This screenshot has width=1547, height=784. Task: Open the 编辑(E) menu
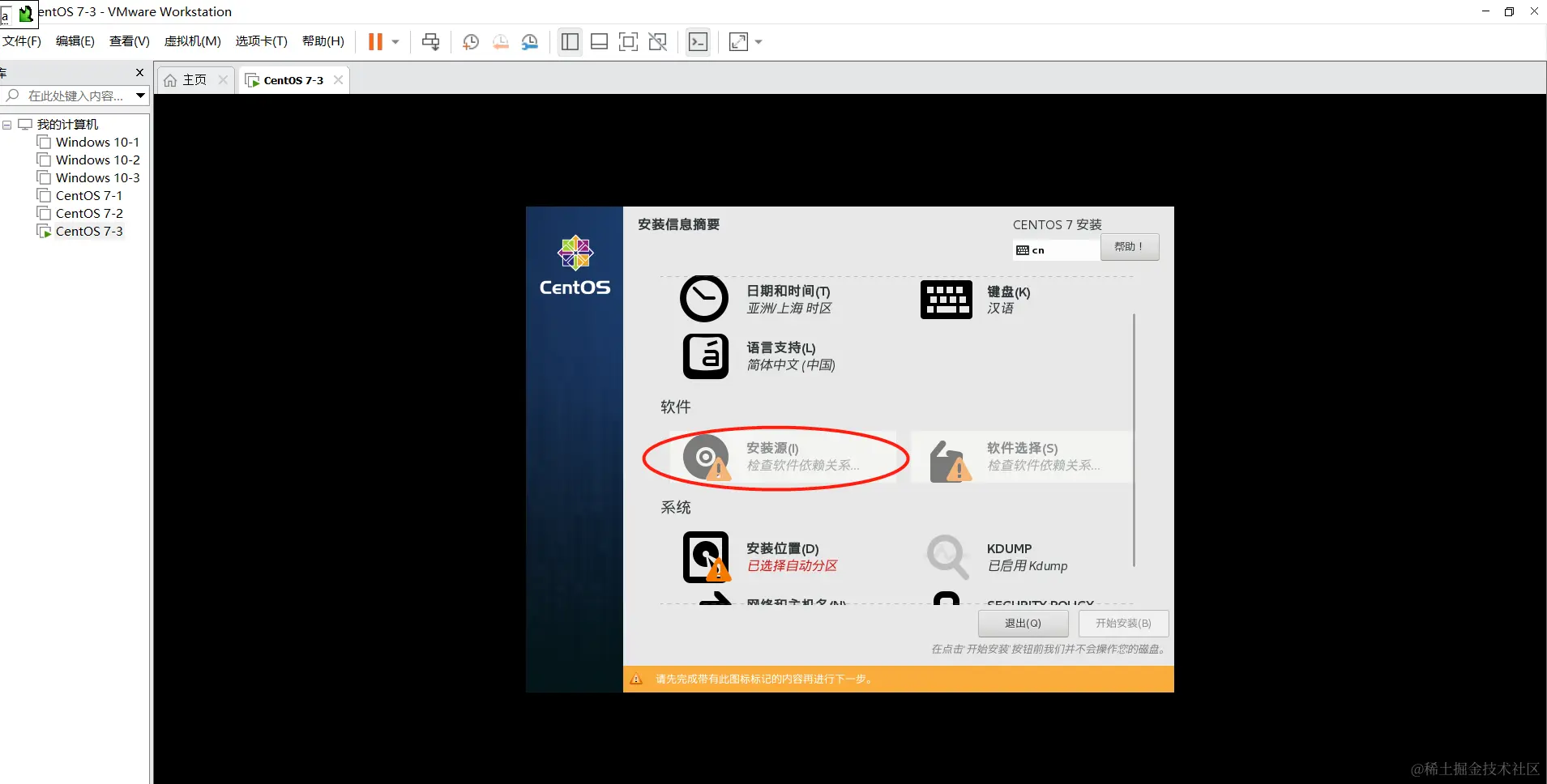pyautogui.click(x=75, y=41)
